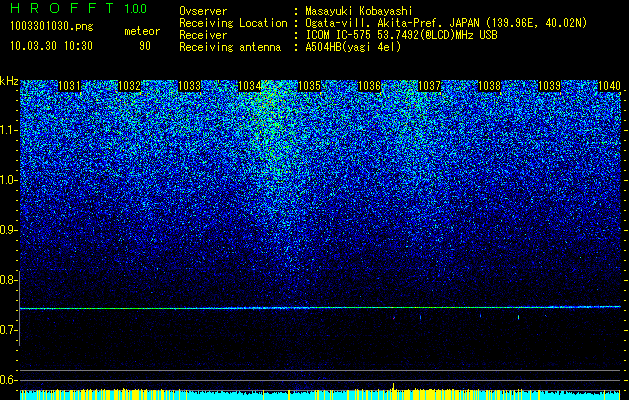Click the 1037 time marker
Viewport: 629px width, 400px height.
click(x=429, y=86)
